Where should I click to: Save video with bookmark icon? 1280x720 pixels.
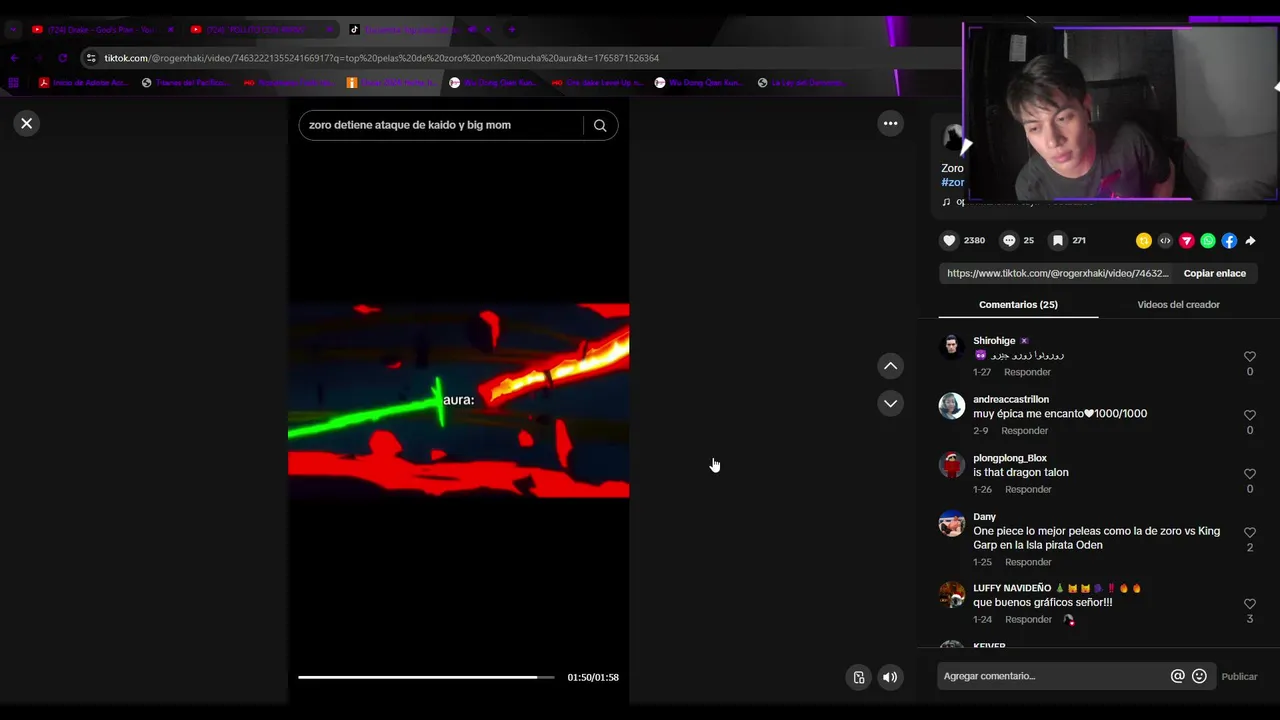(1058, 240)
